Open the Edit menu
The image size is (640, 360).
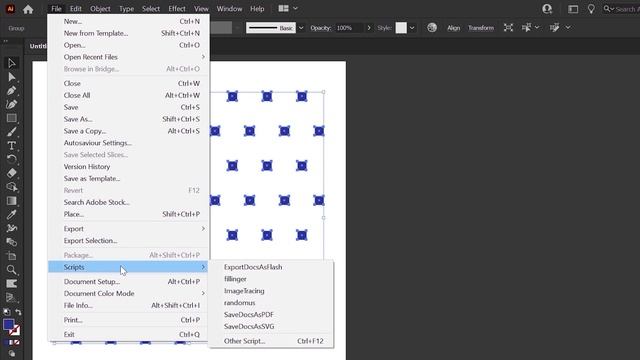[76, 9]
